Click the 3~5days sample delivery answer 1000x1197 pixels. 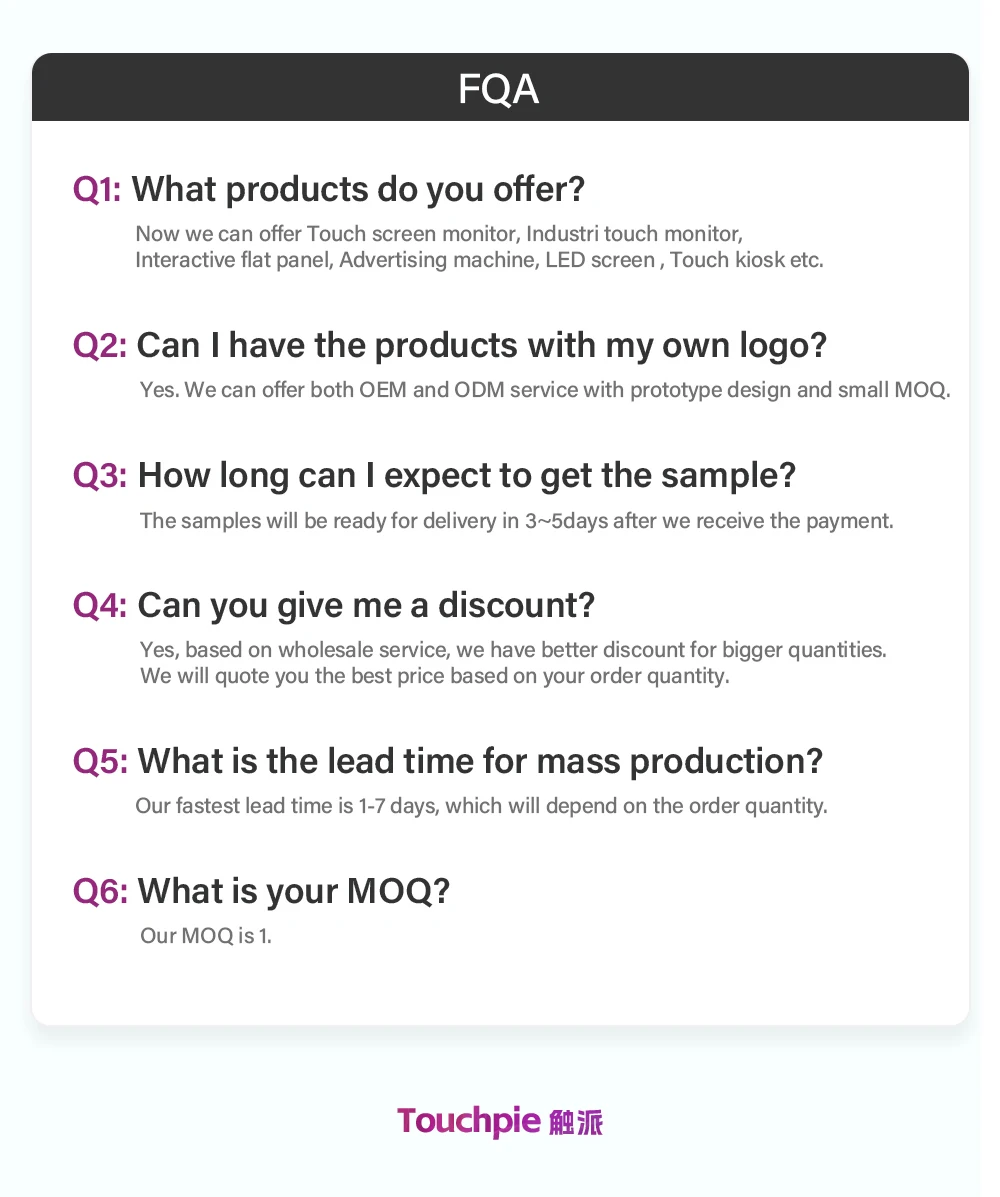tap(516, 521)
